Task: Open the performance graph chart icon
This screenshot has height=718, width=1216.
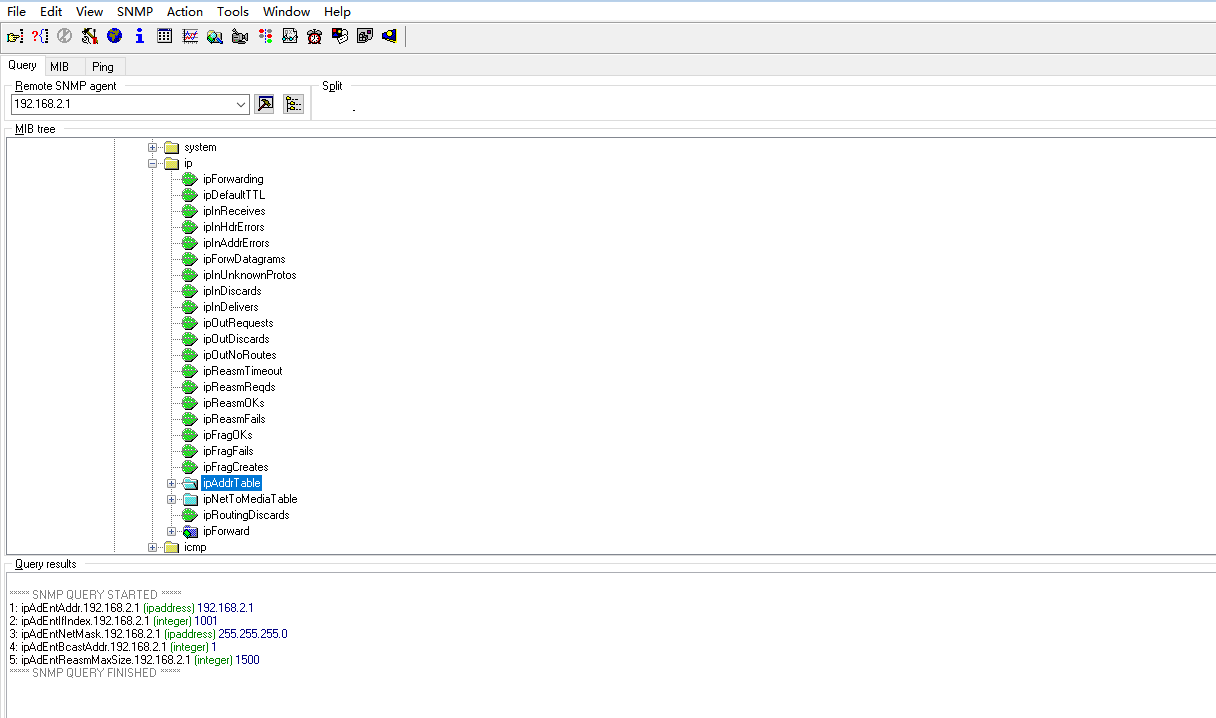Action: [x=190, y=36]
